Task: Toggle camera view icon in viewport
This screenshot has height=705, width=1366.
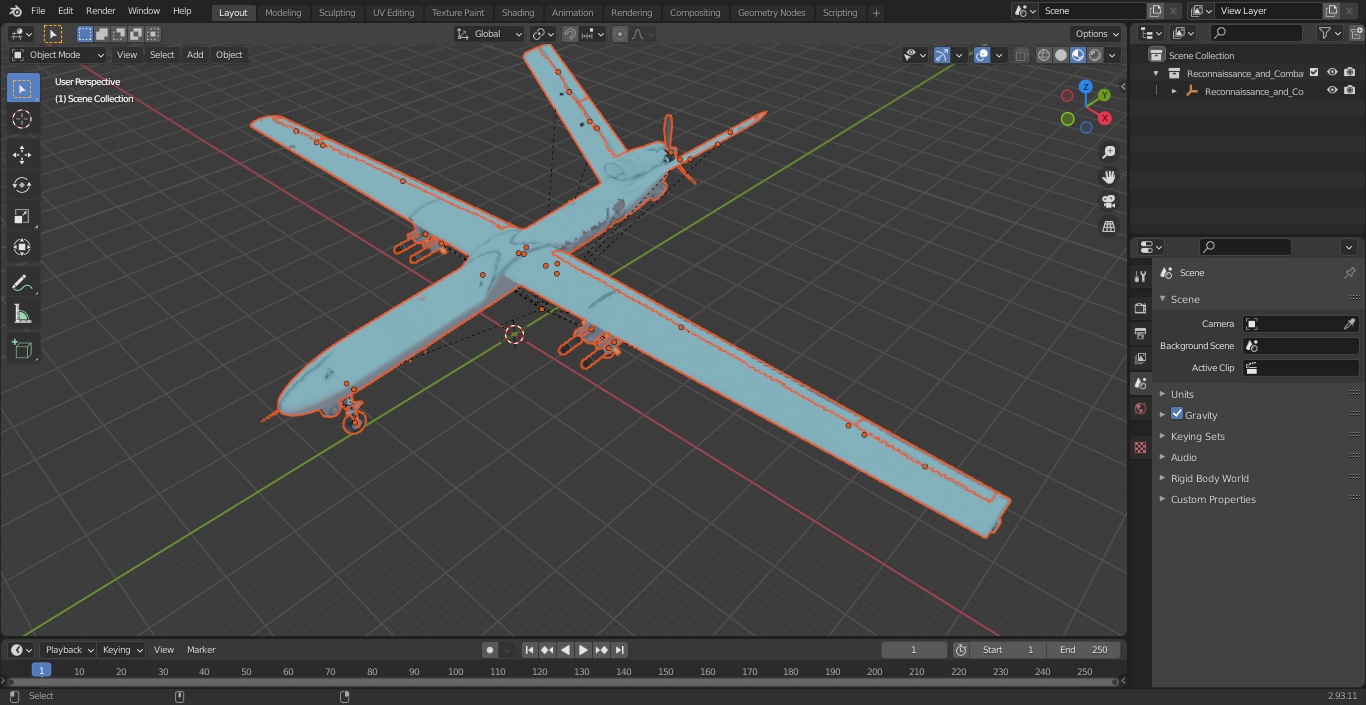Action: pyautogui.click(x=1108, y=202)
